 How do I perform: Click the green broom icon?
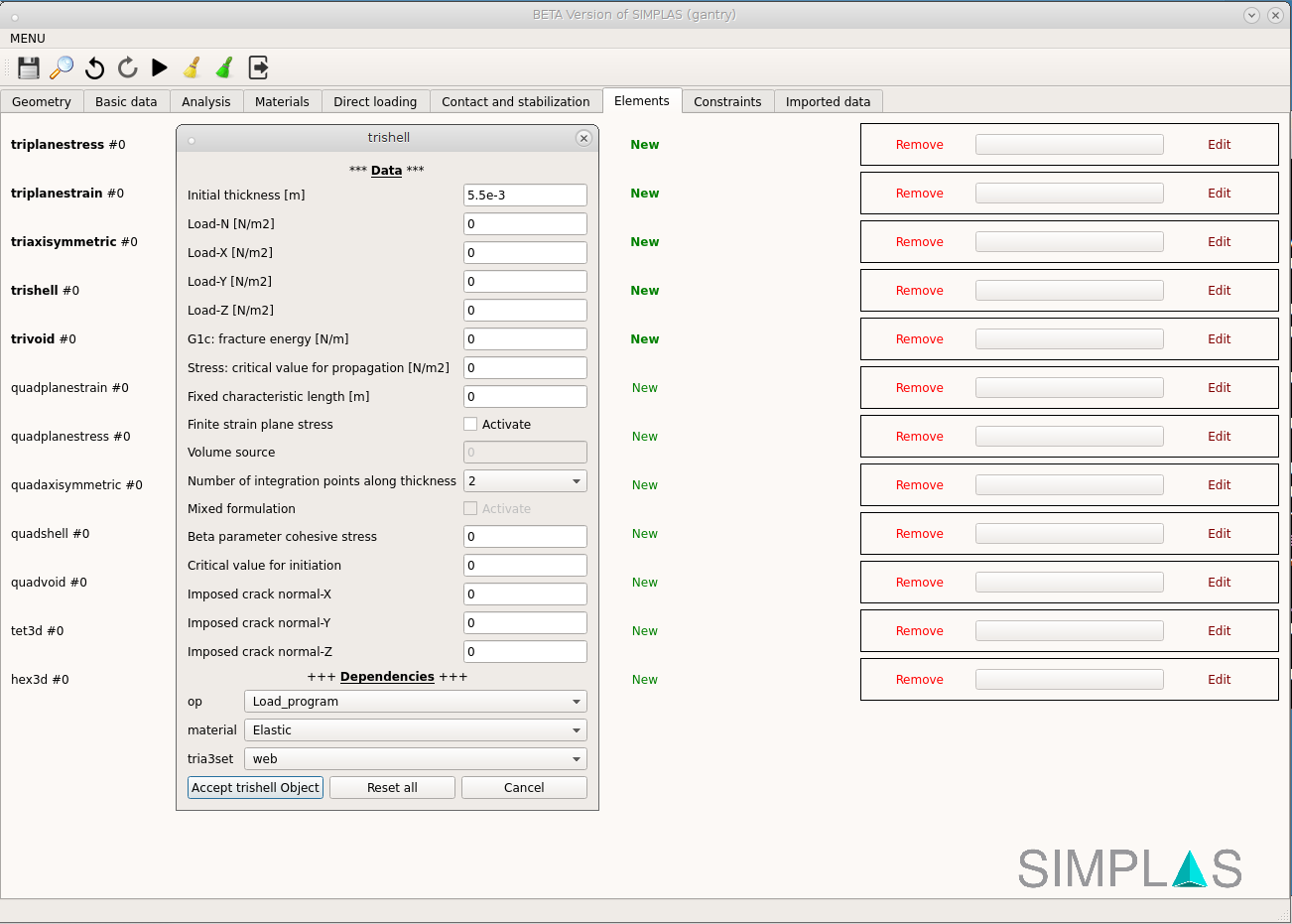(225, 67)
